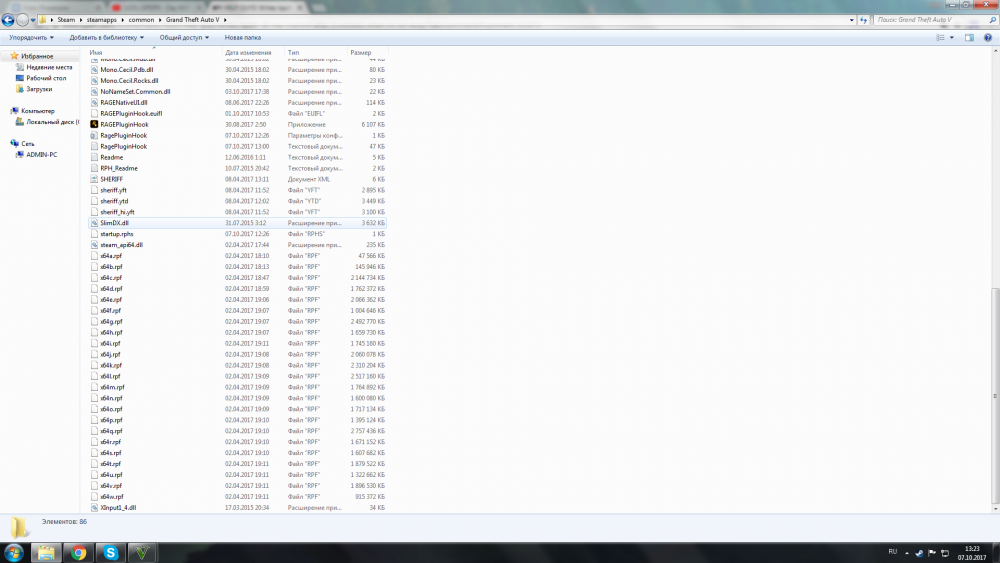The image size is (1000, 563).
Task: Sort by the Размер column header
Action: [x=360, y=52]
